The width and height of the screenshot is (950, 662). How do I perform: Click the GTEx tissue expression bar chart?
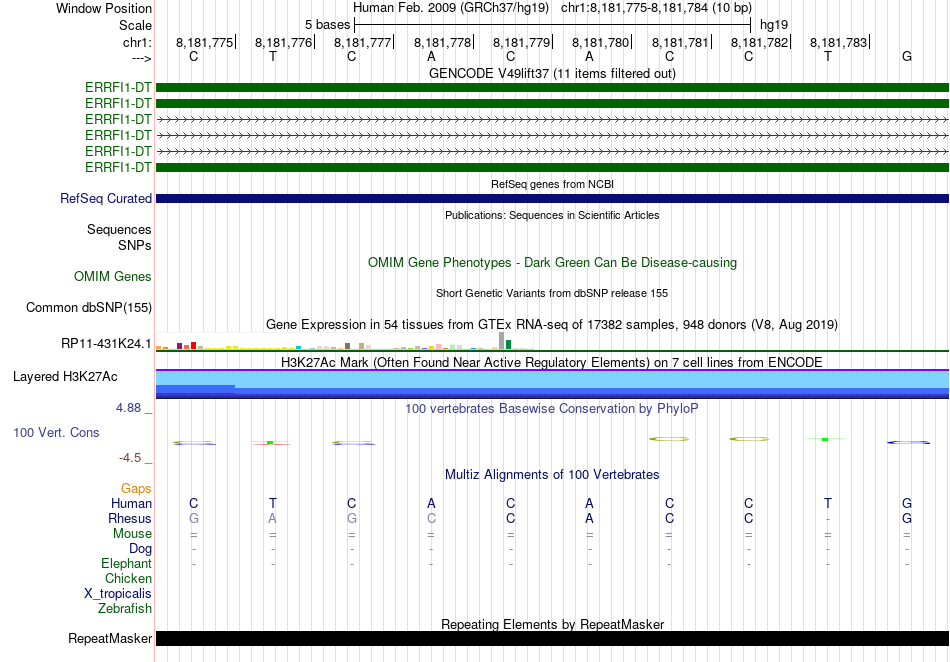pyautogui.click(x=345, y=342)
